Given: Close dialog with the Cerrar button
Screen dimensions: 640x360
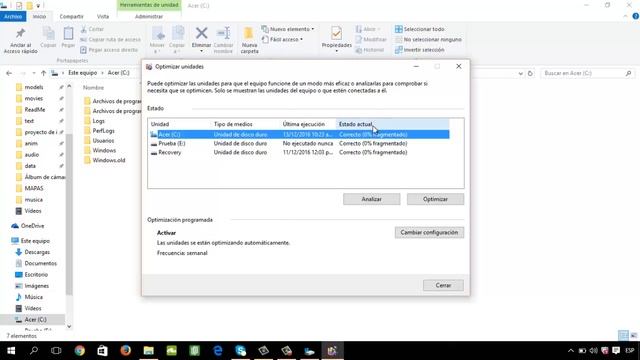Looking at the screenshot, I should tap(443, 285).
